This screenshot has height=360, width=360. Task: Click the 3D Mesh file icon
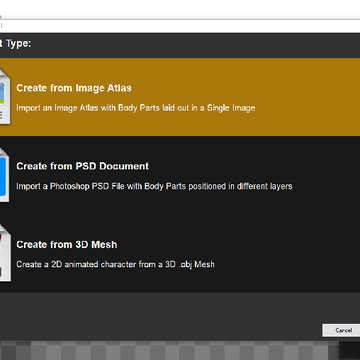point(5,253)
